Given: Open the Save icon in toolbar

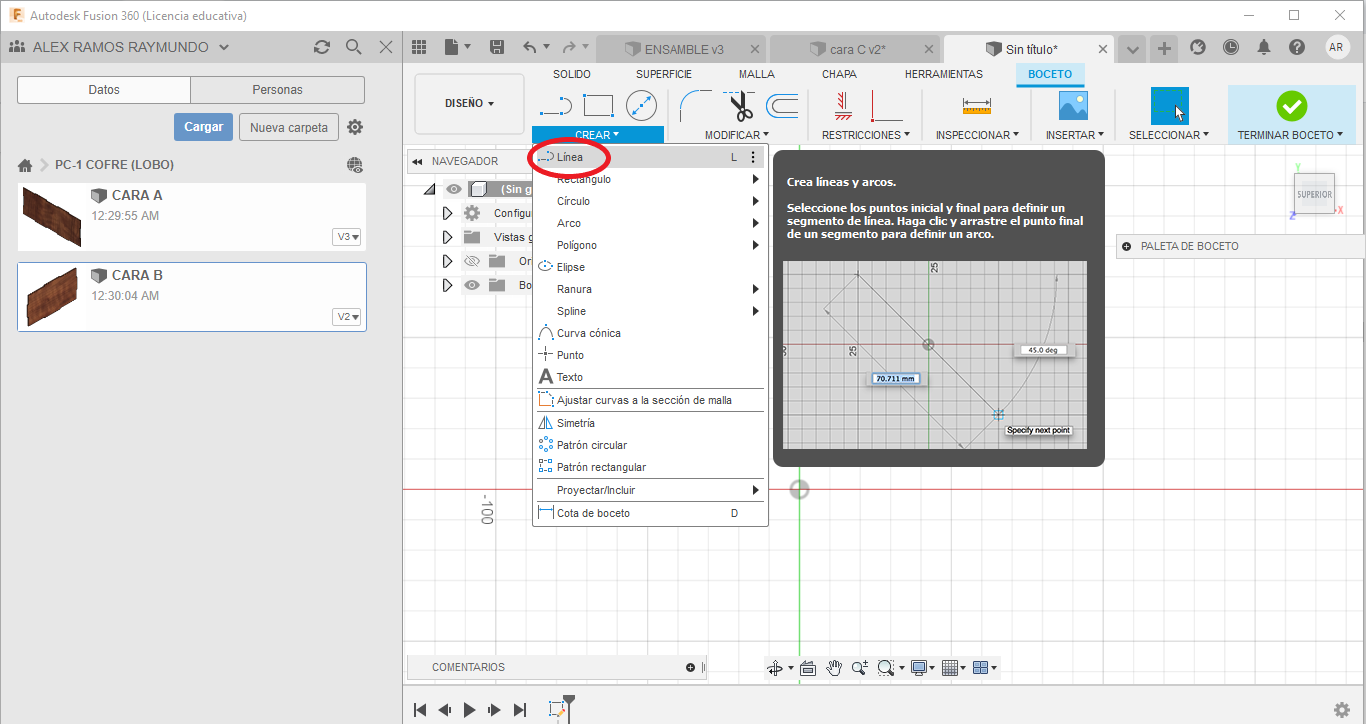Looking at the screenshot, I should point(497,47).
